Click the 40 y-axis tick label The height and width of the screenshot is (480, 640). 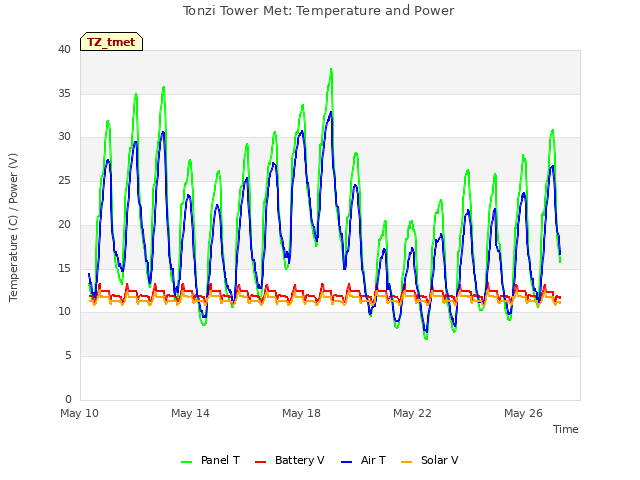64,50
